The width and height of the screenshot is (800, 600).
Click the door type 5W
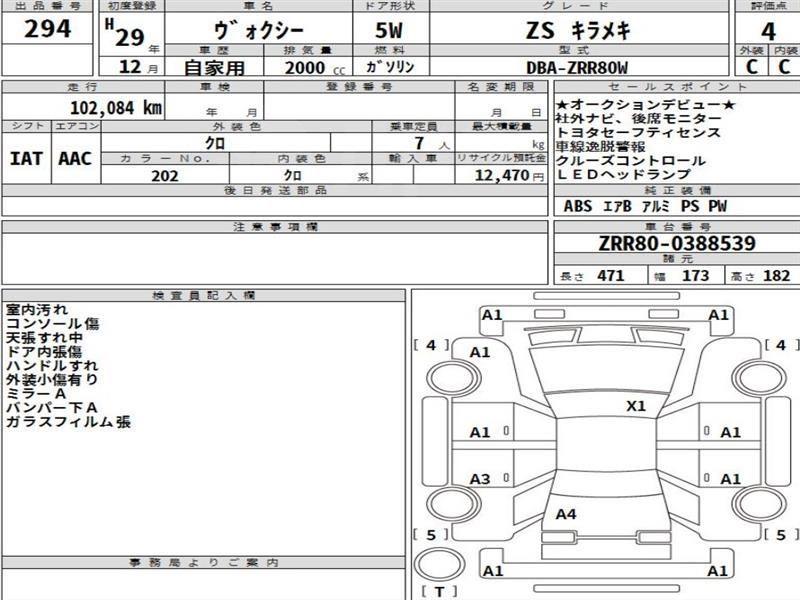[x=389, y=31]
